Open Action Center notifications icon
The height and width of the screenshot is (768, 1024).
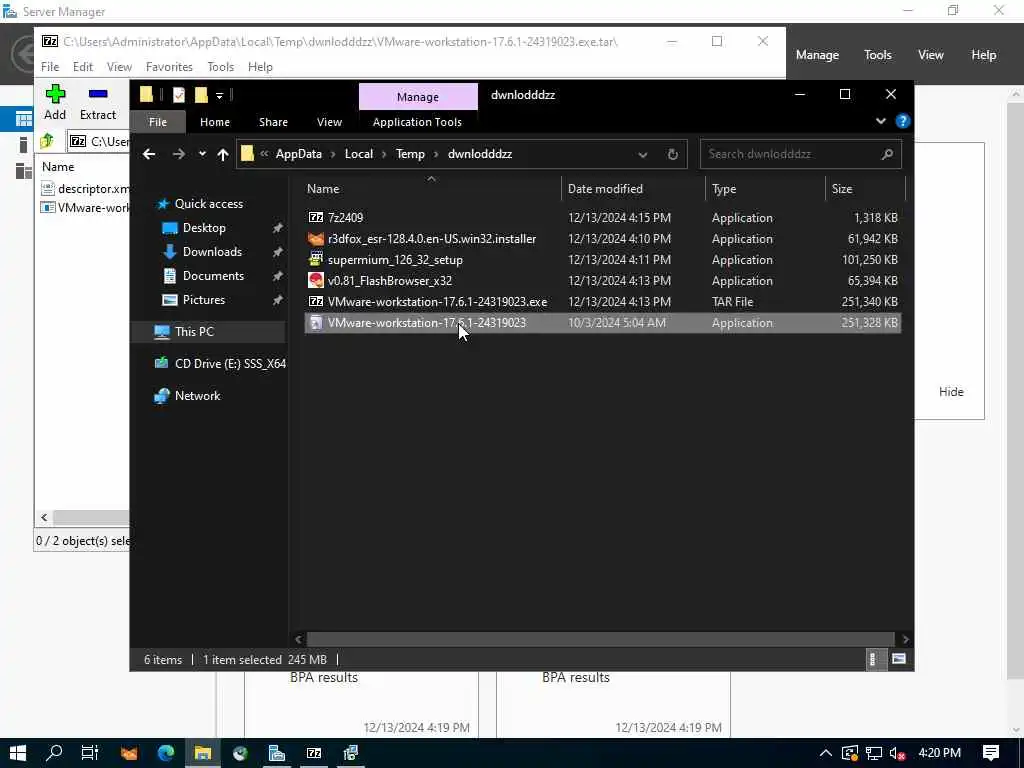click(991, 753)
